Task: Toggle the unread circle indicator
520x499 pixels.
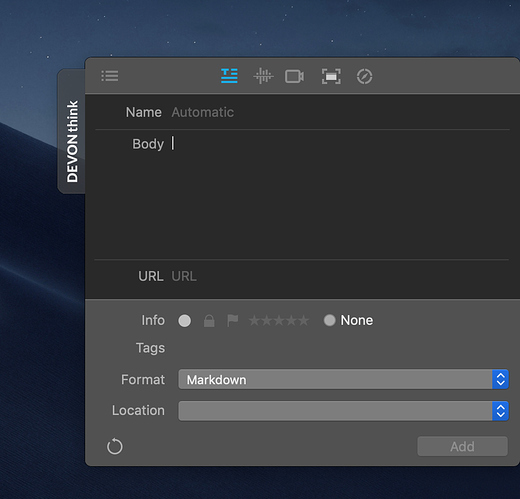Action: 185,321
